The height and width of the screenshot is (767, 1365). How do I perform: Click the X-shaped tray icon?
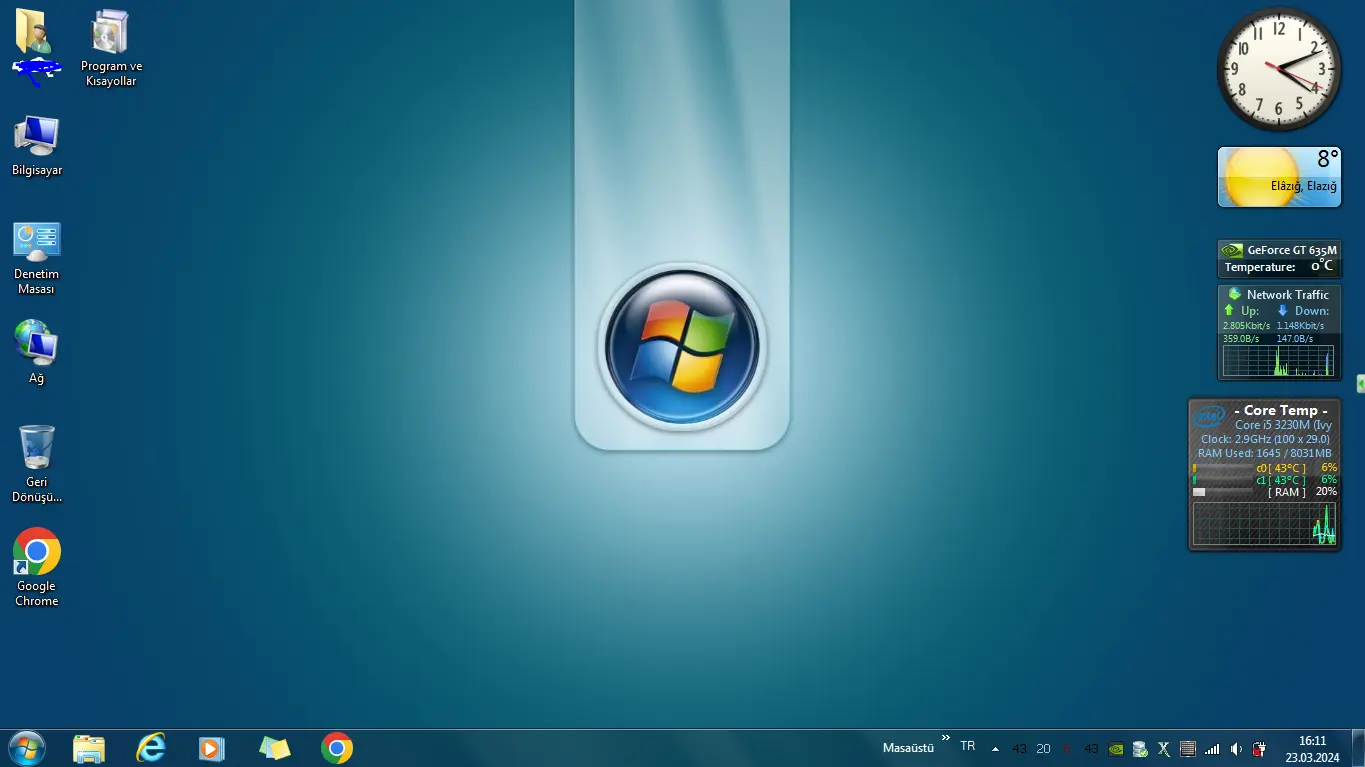pos(1164,748)
